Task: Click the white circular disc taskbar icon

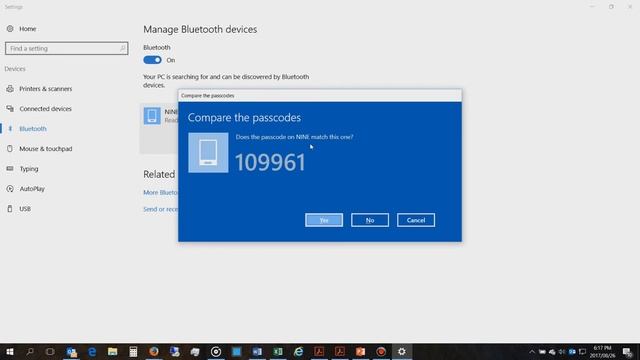Action: pyautogui.click(x=216, y=351)
